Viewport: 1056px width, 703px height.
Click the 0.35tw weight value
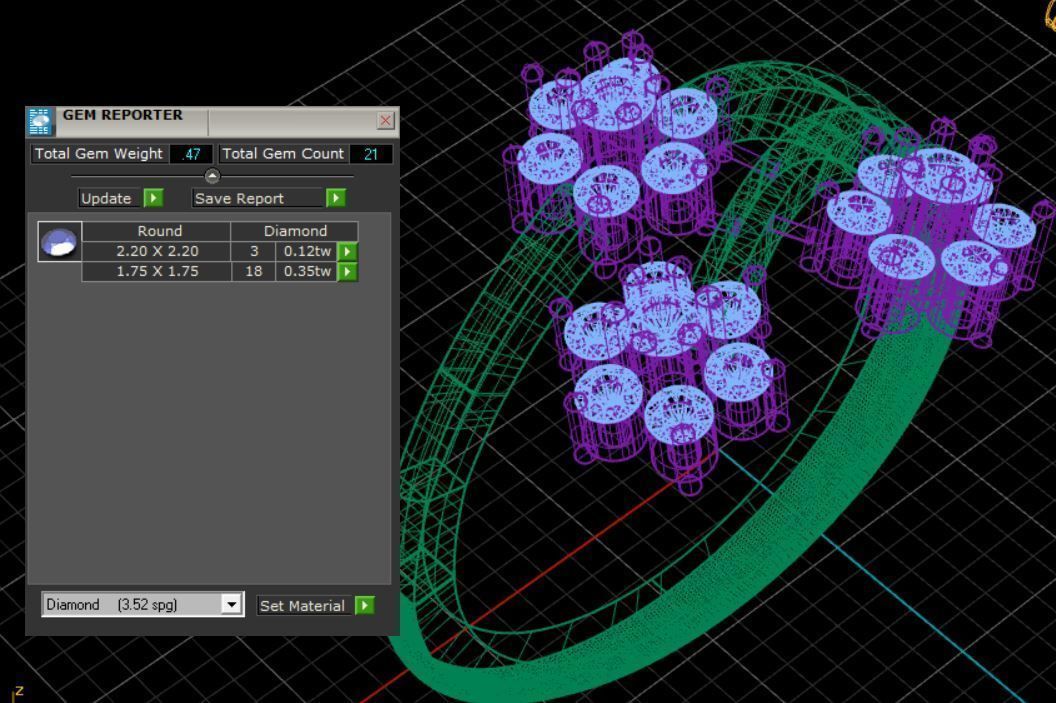306,271
